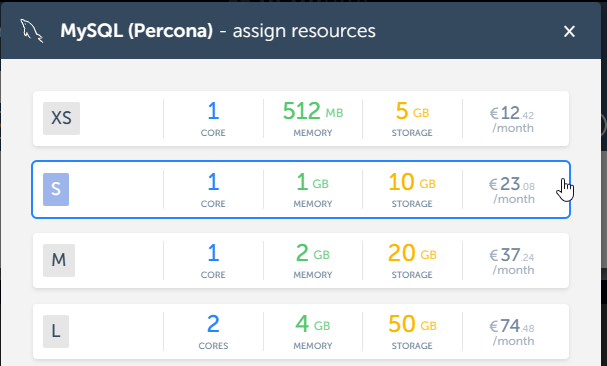Choose the M plan with 2 GB memory
Viewport: 607px width, 366px height.
[x=301, y=260]
